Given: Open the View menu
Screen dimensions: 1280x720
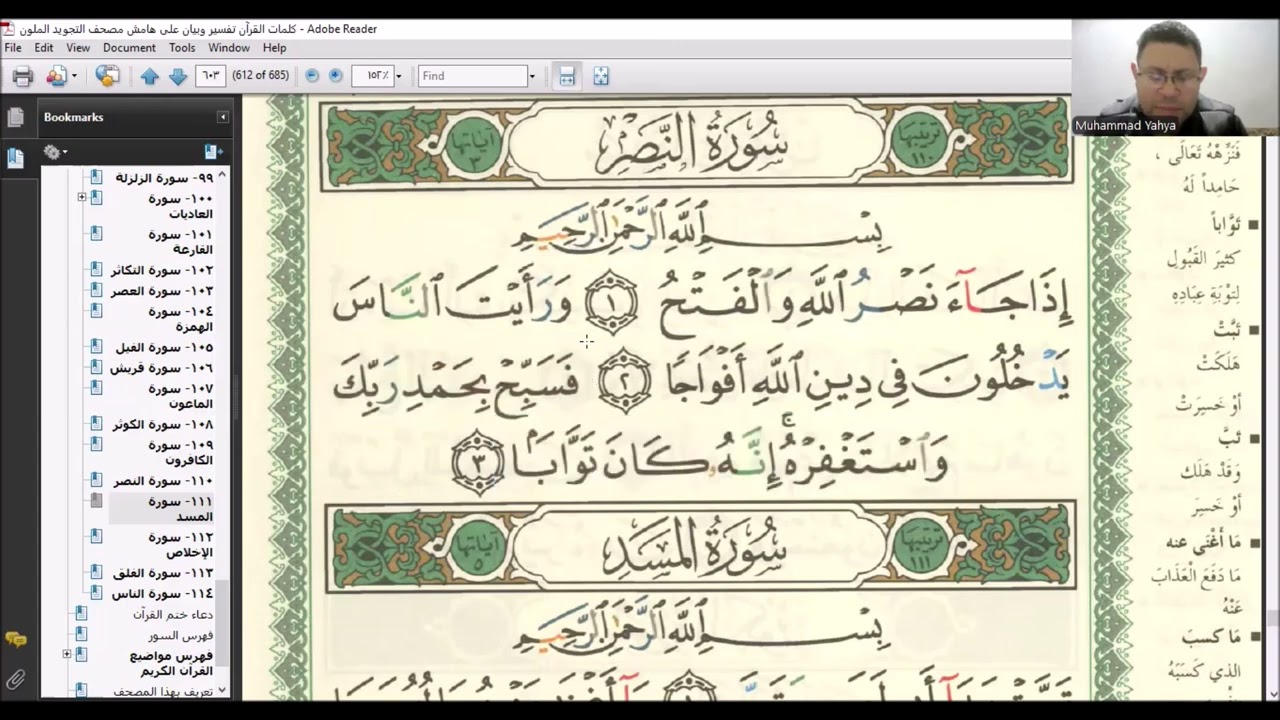Looking at the screenshot, I should tap(78, 48).
